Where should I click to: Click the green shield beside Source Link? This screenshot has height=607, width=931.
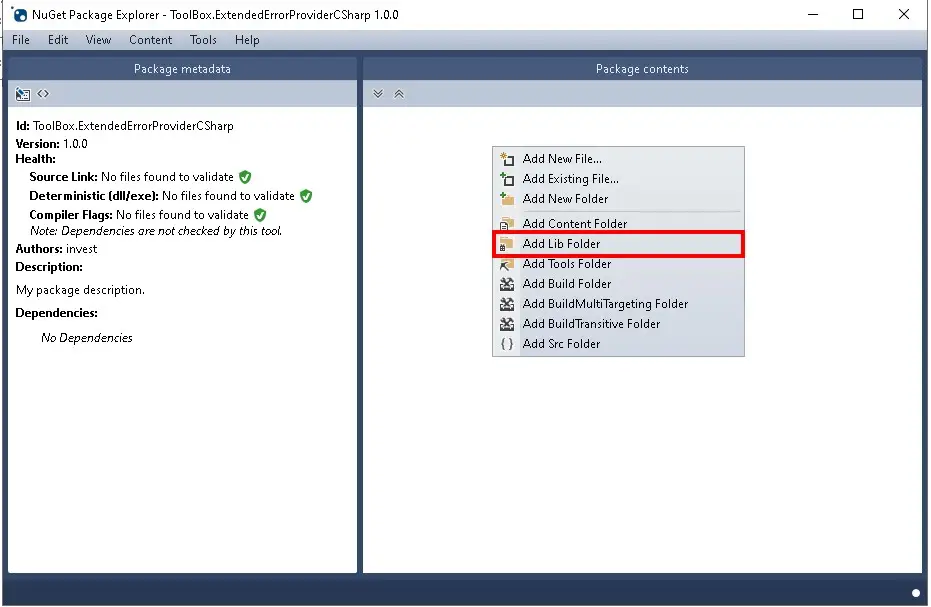pyautogui.click(x=245, y=177)
